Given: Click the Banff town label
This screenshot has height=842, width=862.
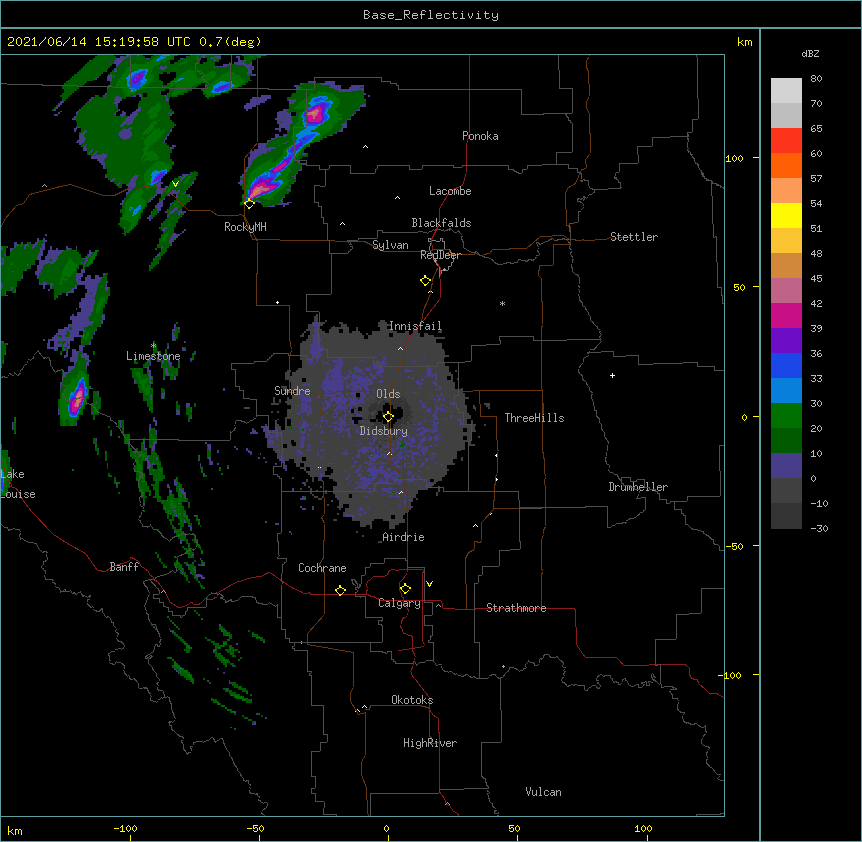Looking at the screenshot, I should point(124,567).
